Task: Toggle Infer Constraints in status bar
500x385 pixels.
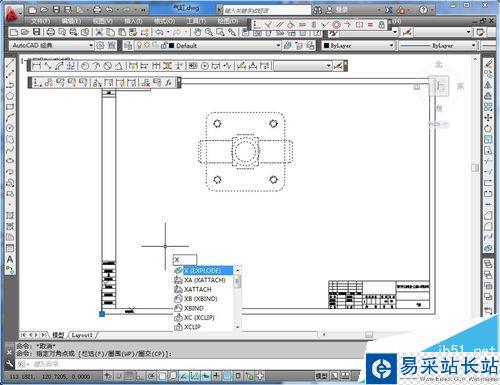Action: (108, 376)
